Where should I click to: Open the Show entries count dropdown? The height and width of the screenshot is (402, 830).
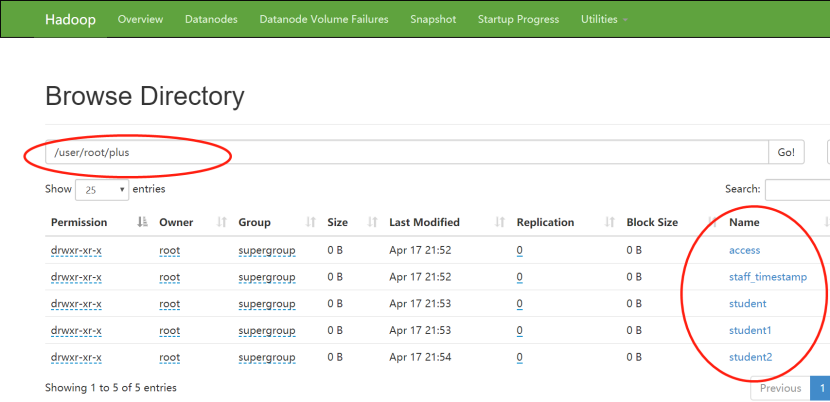point(101,189)
